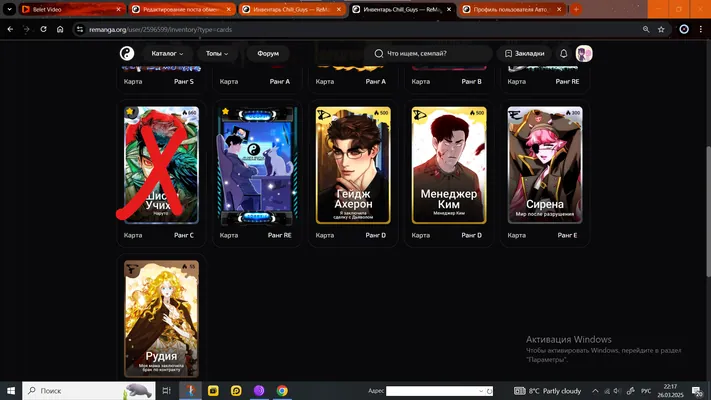Close the Профиль пользователя tab

coord(559,9)
